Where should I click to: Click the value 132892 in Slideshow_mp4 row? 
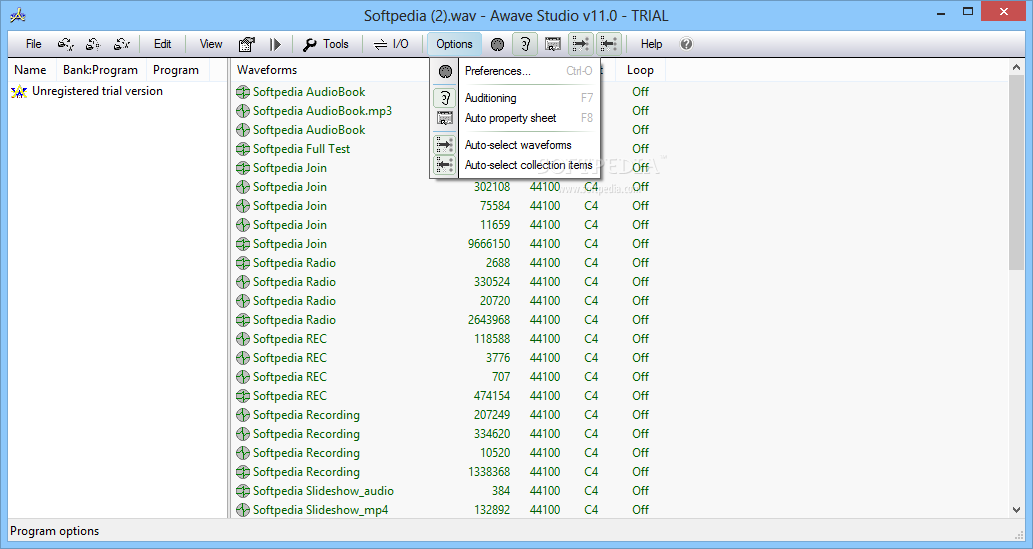point(492,510)
